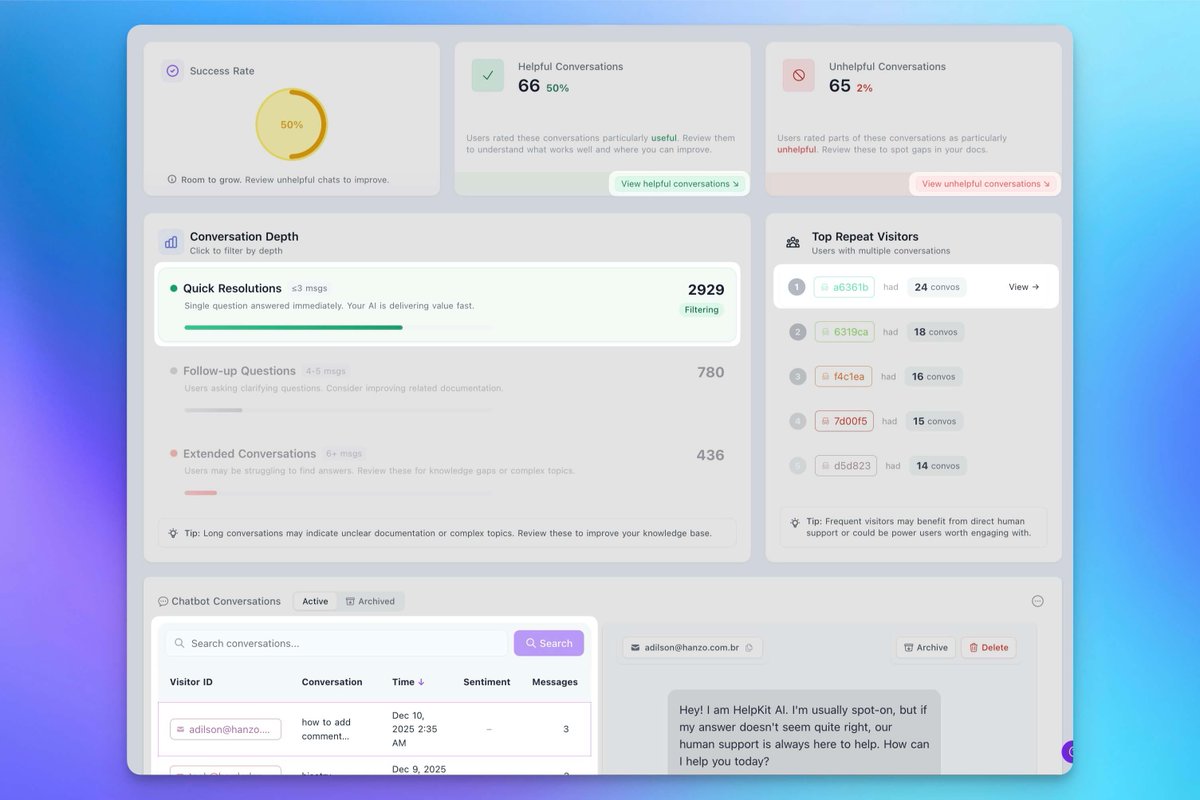Click the 436 count for Extended Conversations
The width and height of the screenshot is (1200, 800).
[x=710, y=455]
